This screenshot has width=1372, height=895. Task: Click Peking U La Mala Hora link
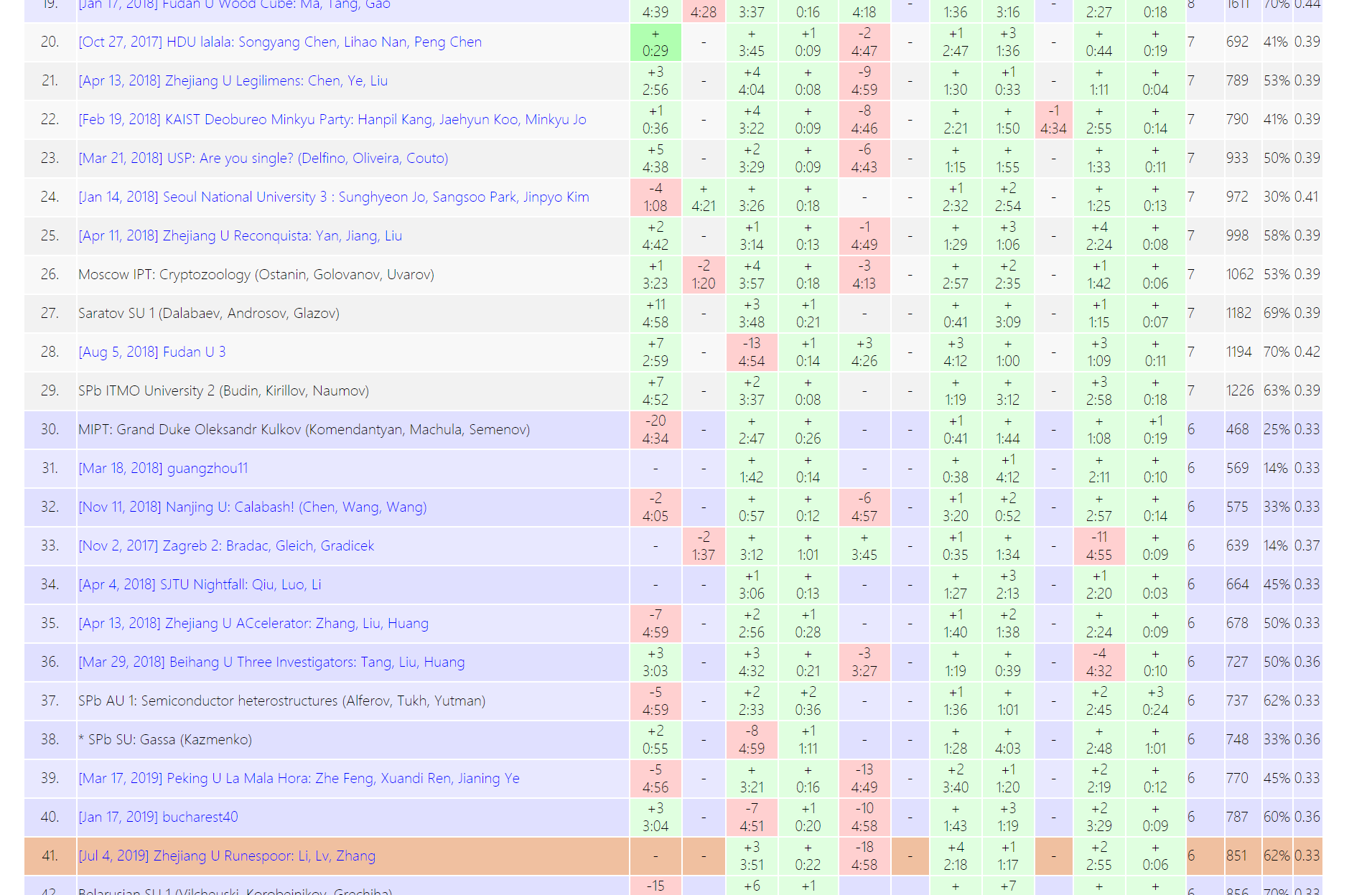pos(299,779)
